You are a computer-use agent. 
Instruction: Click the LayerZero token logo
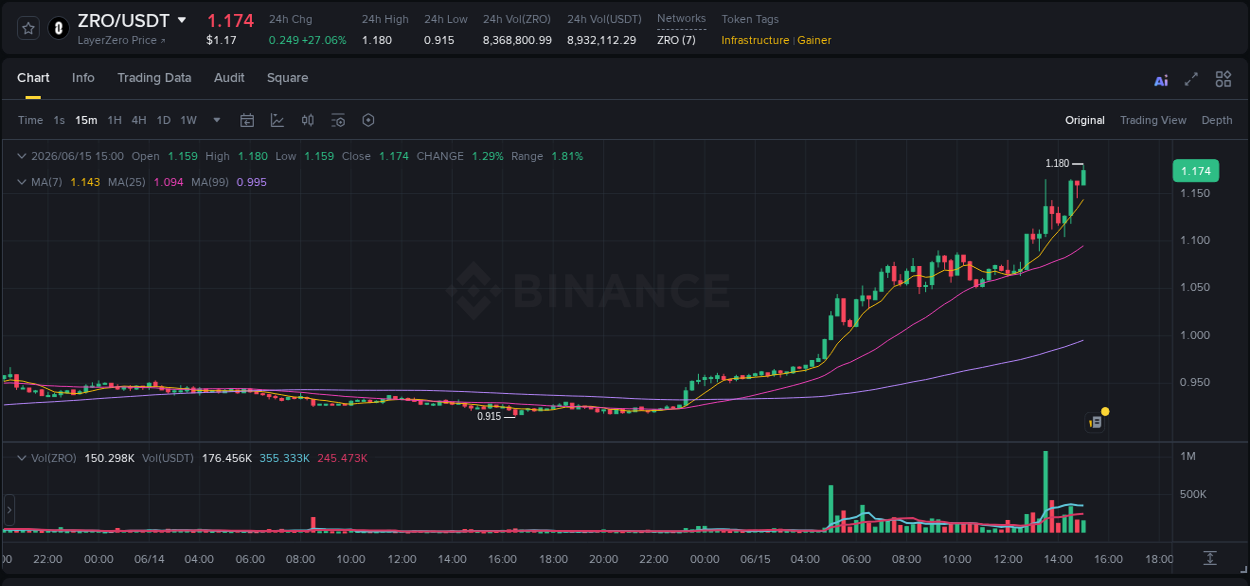click(x=58, y=28)
